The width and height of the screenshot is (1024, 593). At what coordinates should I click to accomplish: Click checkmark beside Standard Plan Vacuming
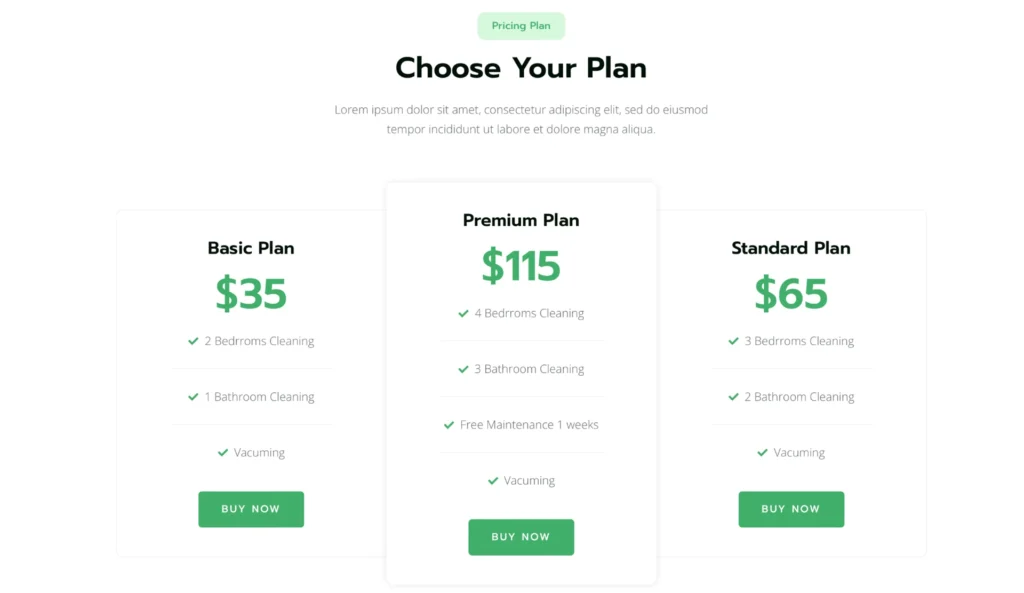coord(762,453)
